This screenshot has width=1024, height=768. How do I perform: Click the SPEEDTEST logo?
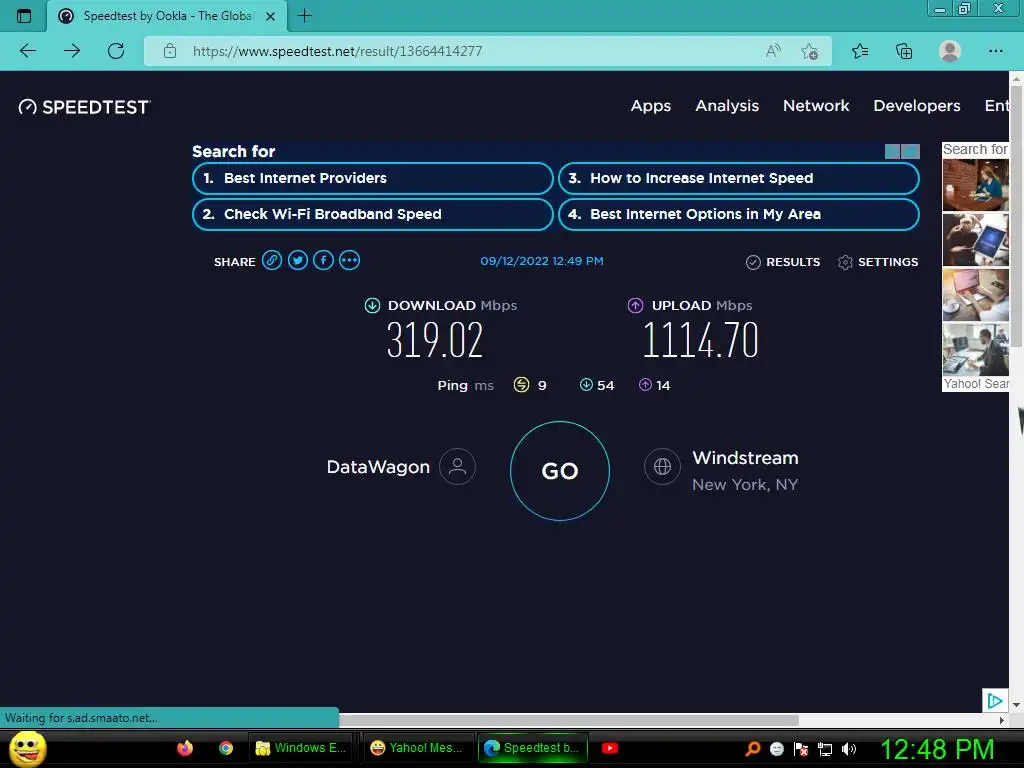click(x=84, y=107)
